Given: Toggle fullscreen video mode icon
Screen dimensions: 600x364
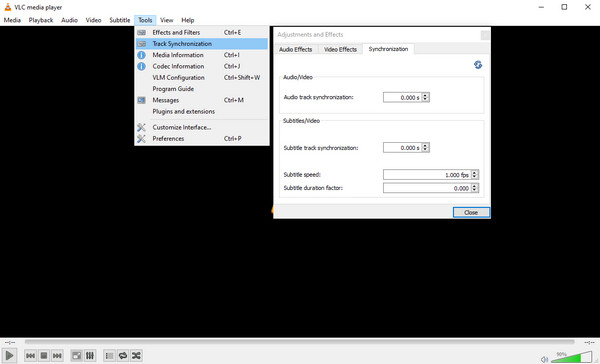Looking at the screenshot, I should 77,356.
